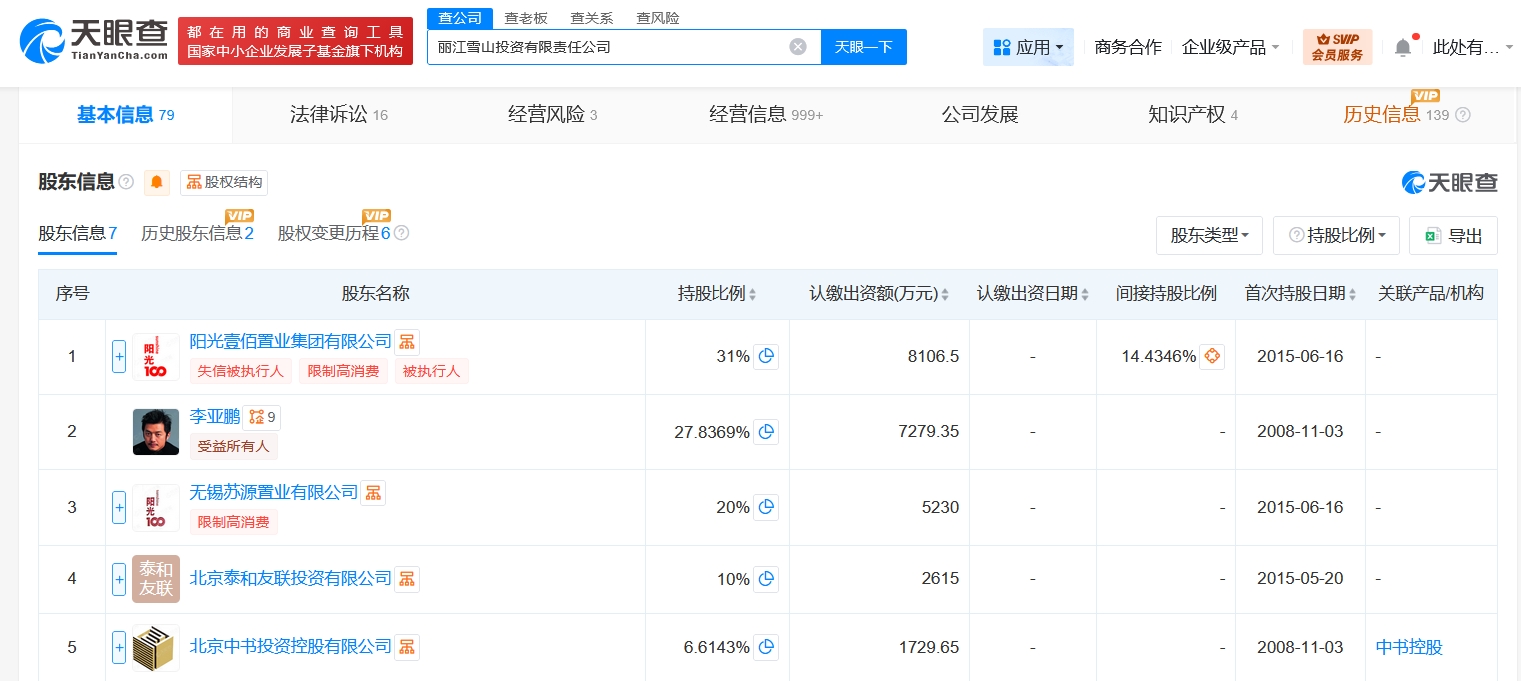Switch to the 查老板 search tab
This screenshot has width=1521, height=681.
click(x=525, y=18)
